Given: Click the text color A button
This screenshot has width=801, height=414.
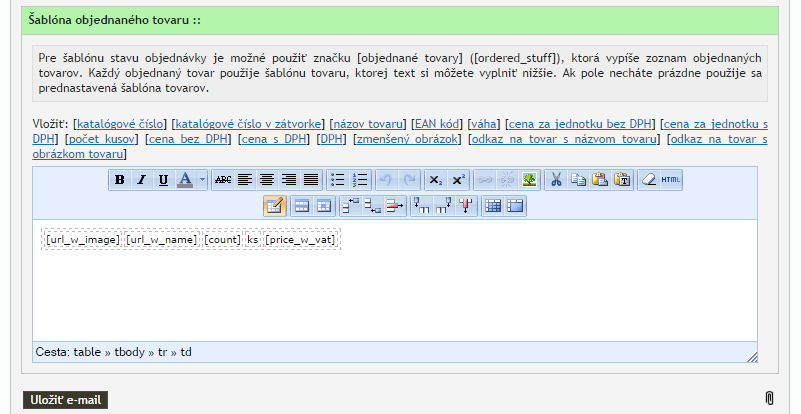Looking at the screenshot, I should (x=185, y=180).
